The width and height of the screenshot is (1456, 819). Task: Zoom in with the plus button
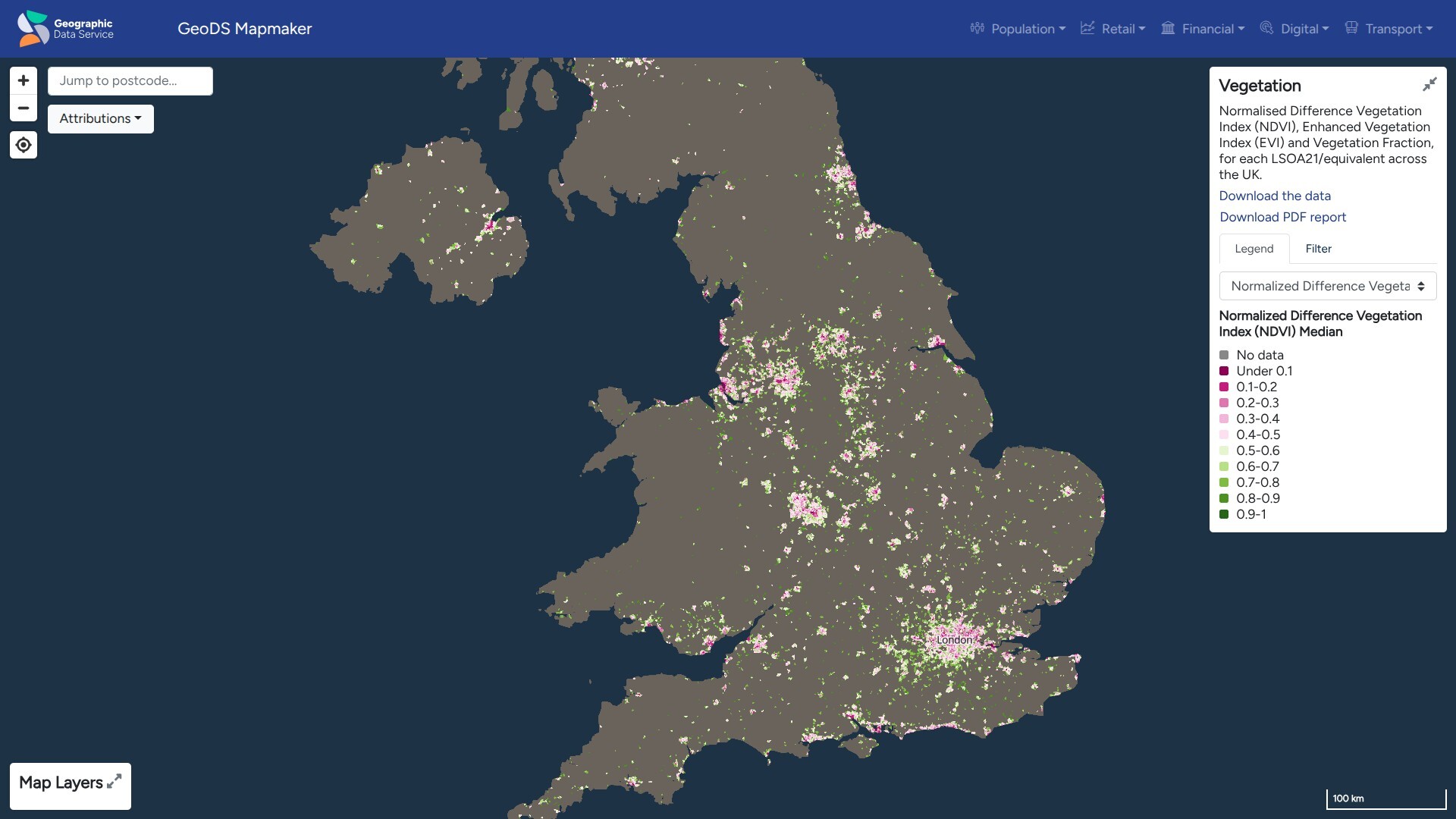pyautogui.click(x=24, y=80)
